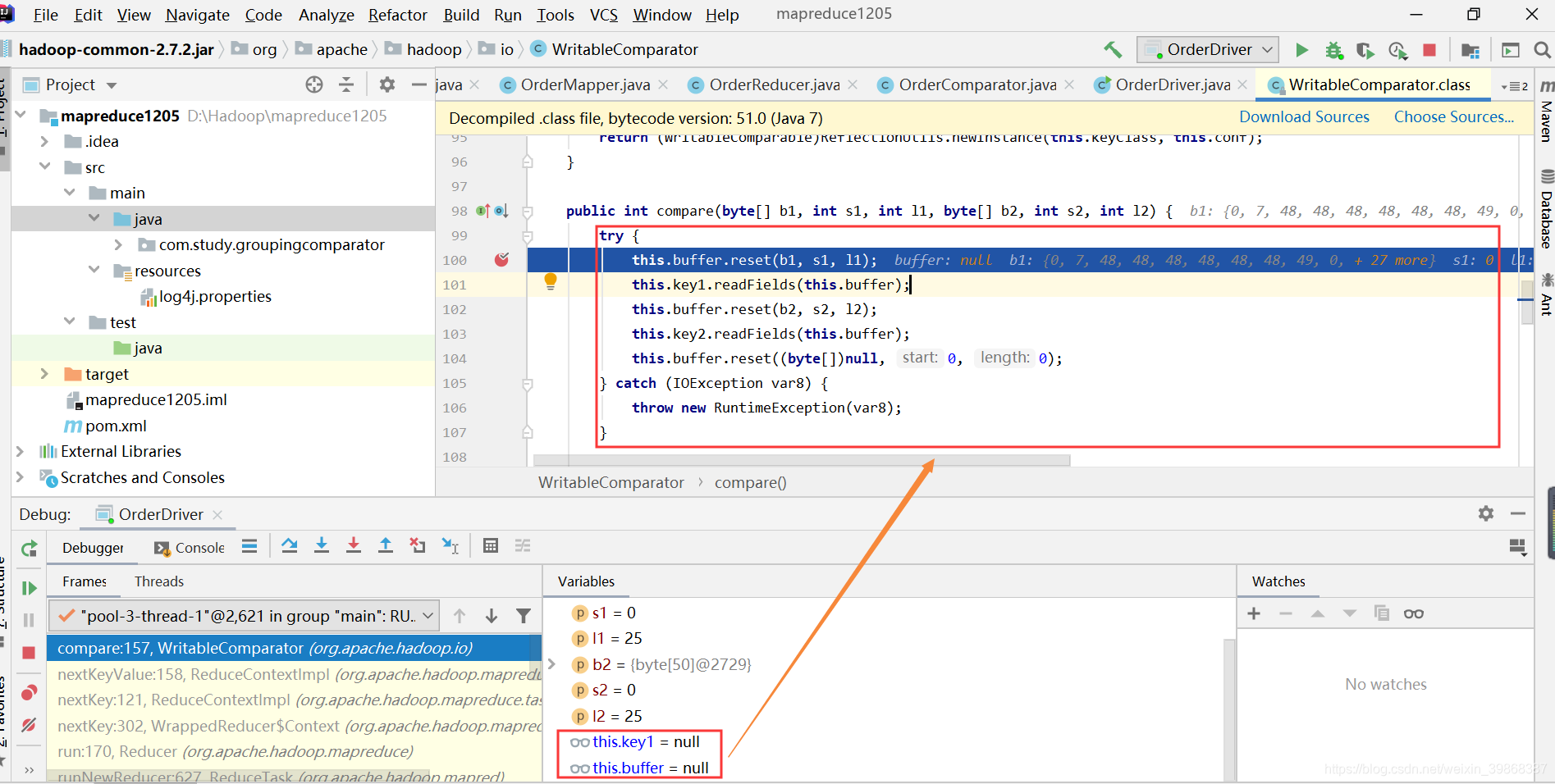Step out of the current method
The image size is (1555, 784).
[x=386, y=545]
